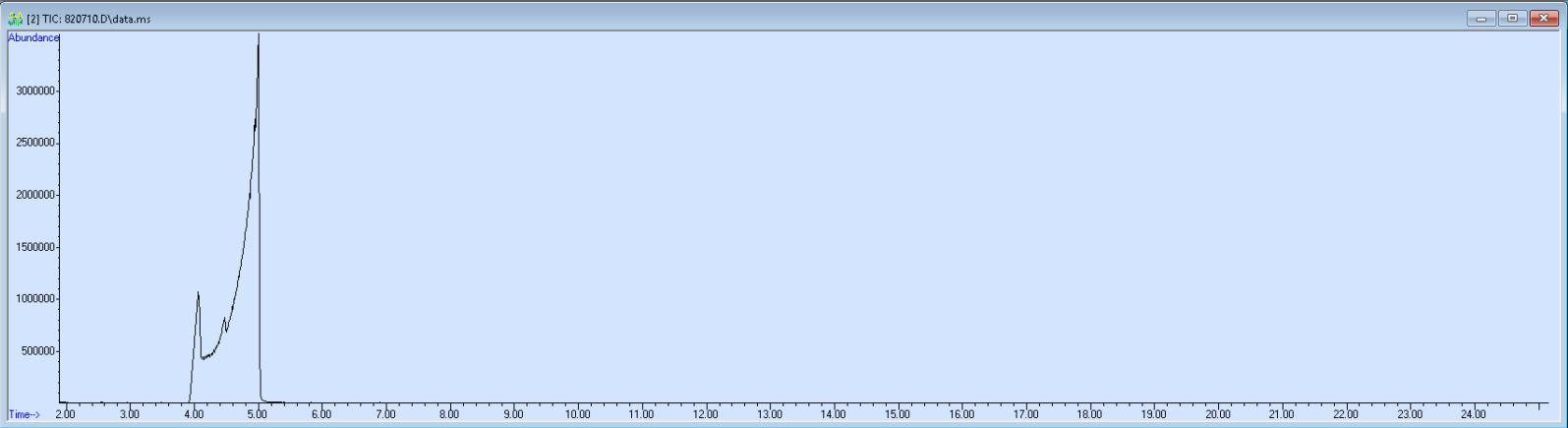Click the 1000000 abundance tick label
Image resolution: width=1568 pixels, height=428 pixels.
(35, 299)
